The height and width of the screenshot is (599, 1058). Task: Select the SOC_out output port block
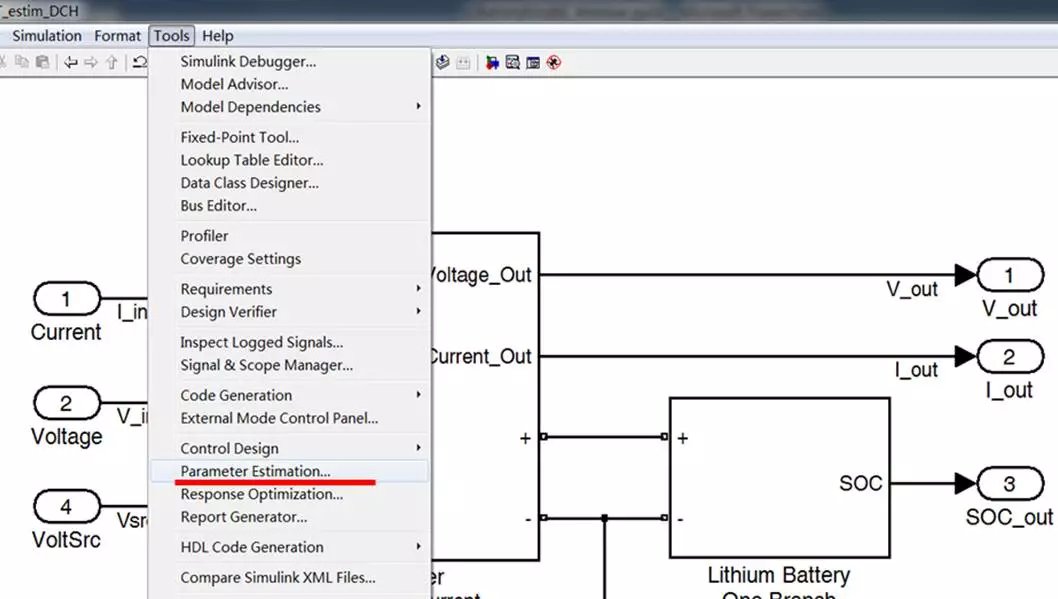coord(1009,484)
